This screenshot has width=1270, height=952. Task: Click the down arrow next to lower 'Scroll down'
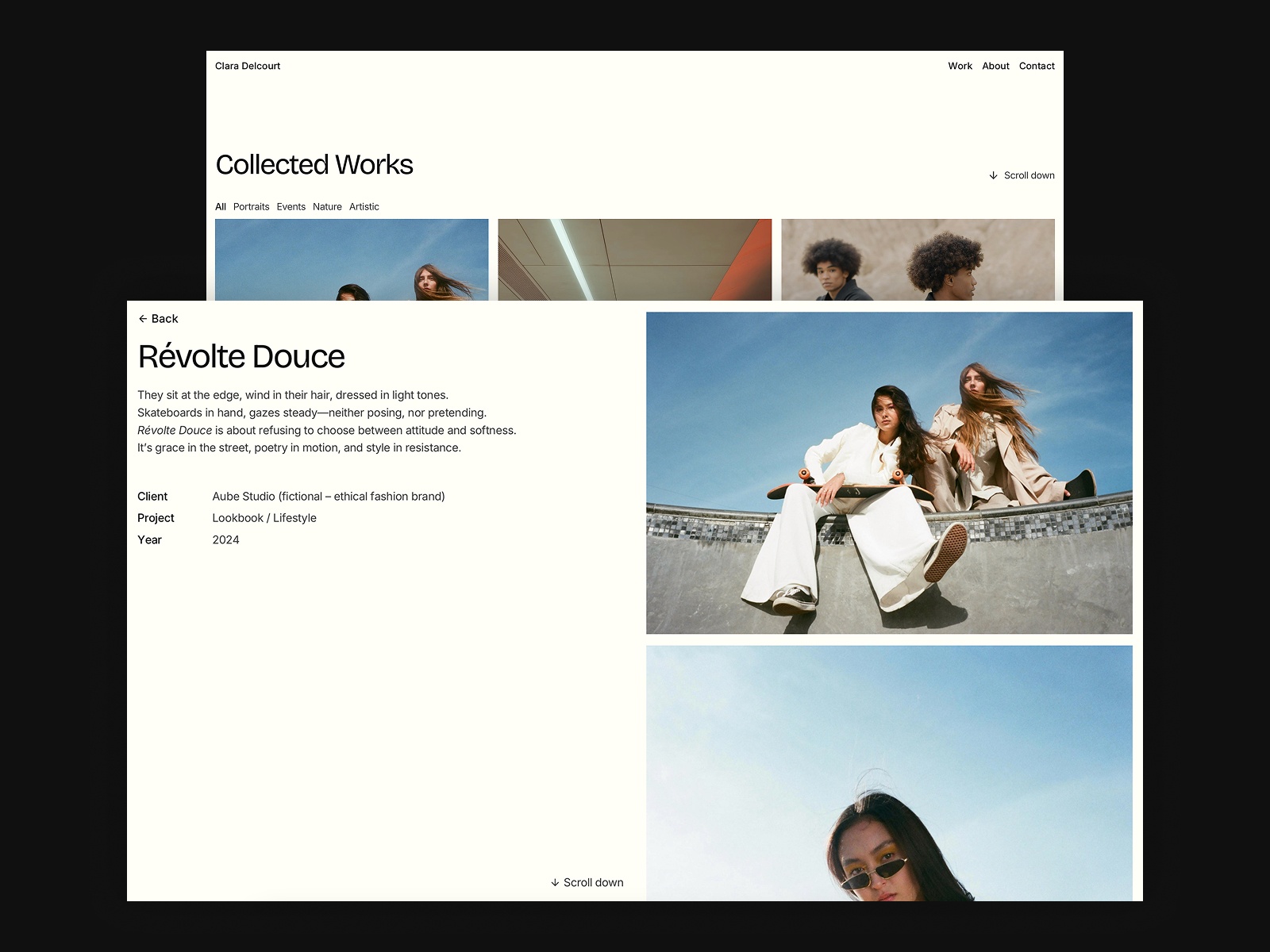point(554,882)
